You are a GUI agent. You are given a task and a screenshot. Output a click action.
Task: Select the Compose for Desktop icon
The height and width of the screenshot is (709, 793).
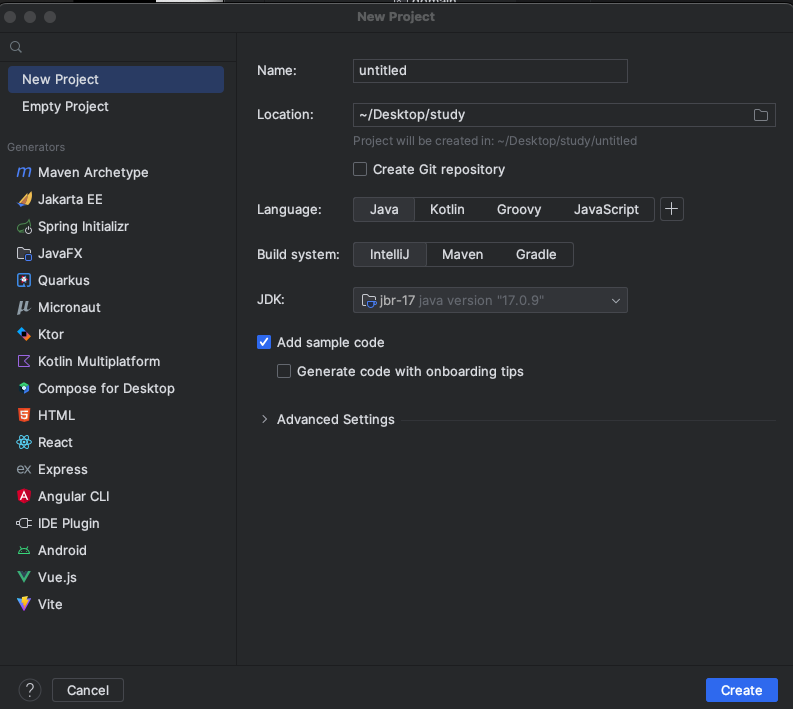tap(24, 388)
